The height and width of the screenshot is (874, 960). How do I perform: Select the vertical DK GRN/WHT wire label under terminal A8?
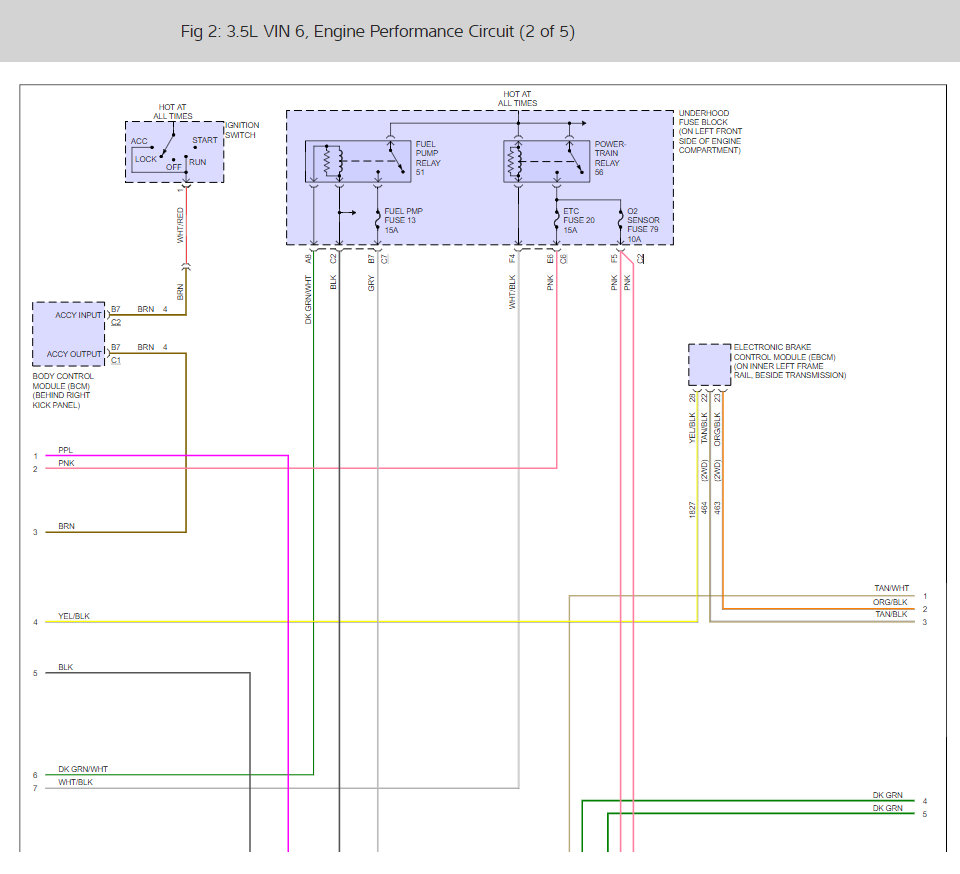(x=308, y=299)
